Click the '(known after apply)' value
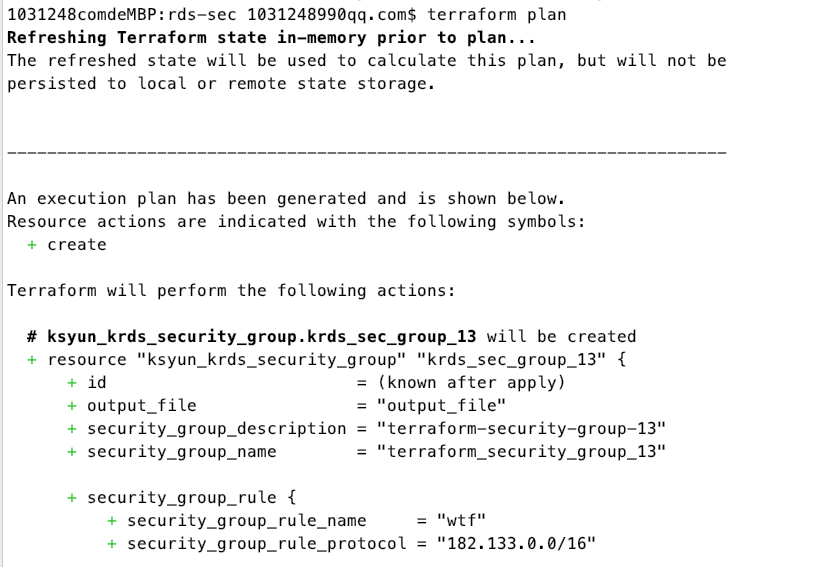Viewport: 821px width, 567px height. tap(471, 383)
